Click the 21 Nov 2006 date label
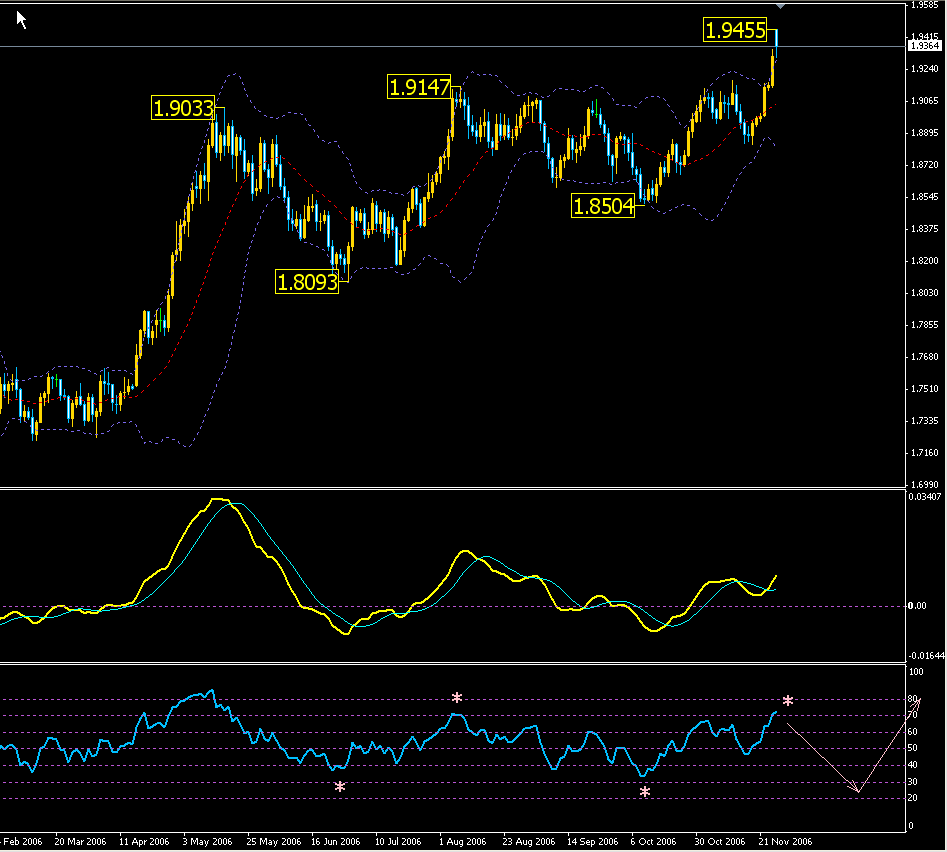The height and width of the screenshot is (852, 947). [784, 841]
